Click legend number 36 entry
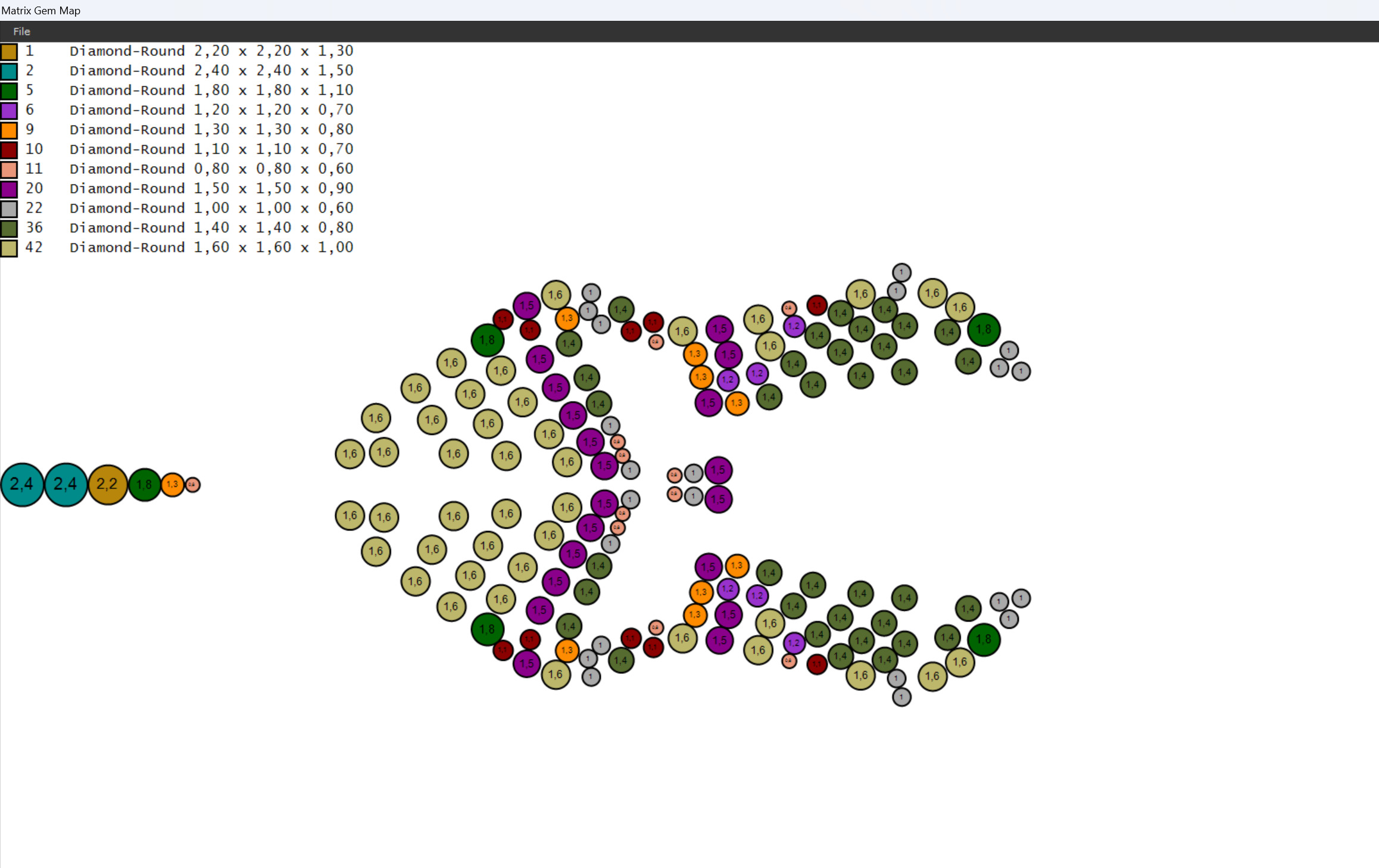This screenshot has width=1379, height=868. tap(34, 228)
